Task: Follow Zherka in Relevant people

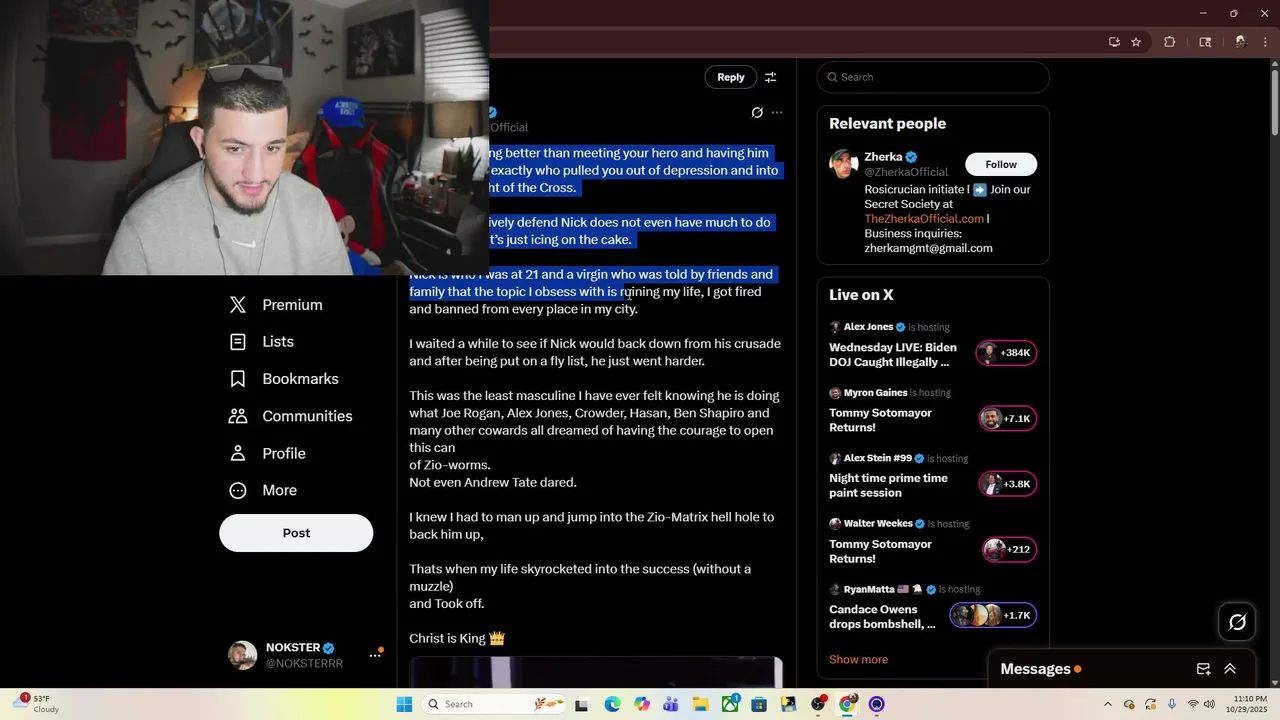Action: click(1001, 164)
